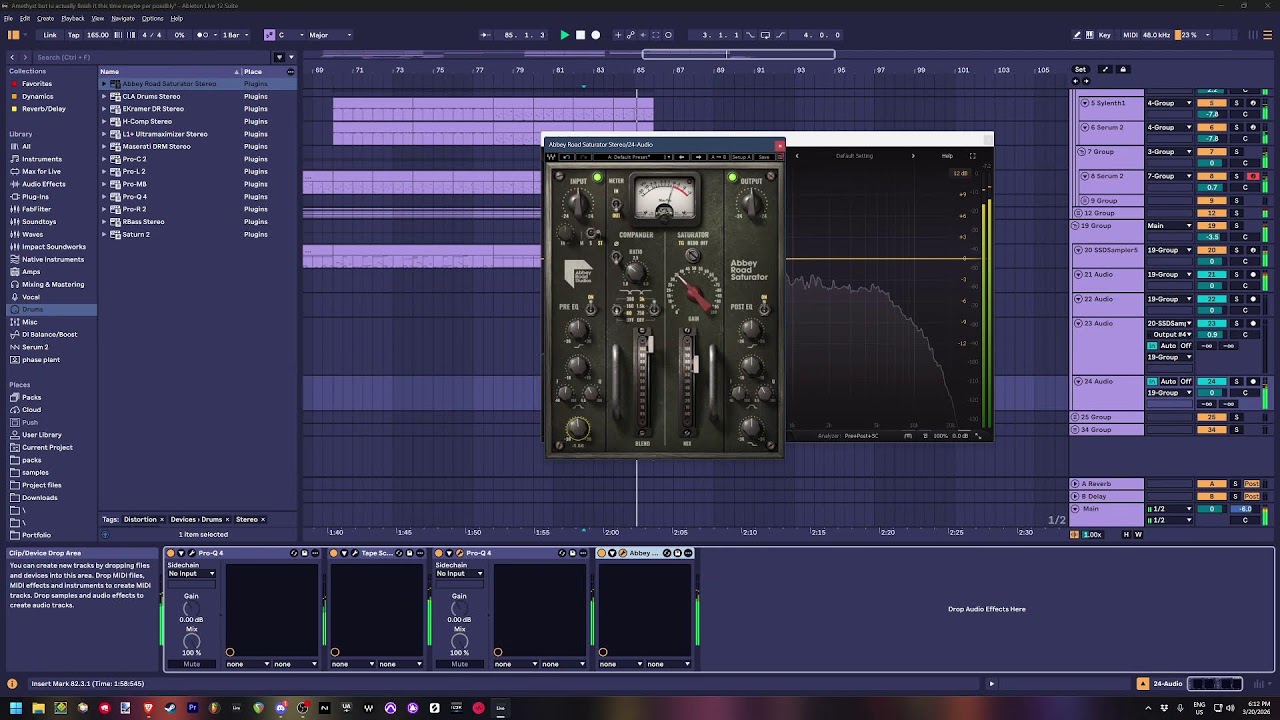
Task: Expand CLA Drums Stereo plugin entry
Action: [104, 96]
